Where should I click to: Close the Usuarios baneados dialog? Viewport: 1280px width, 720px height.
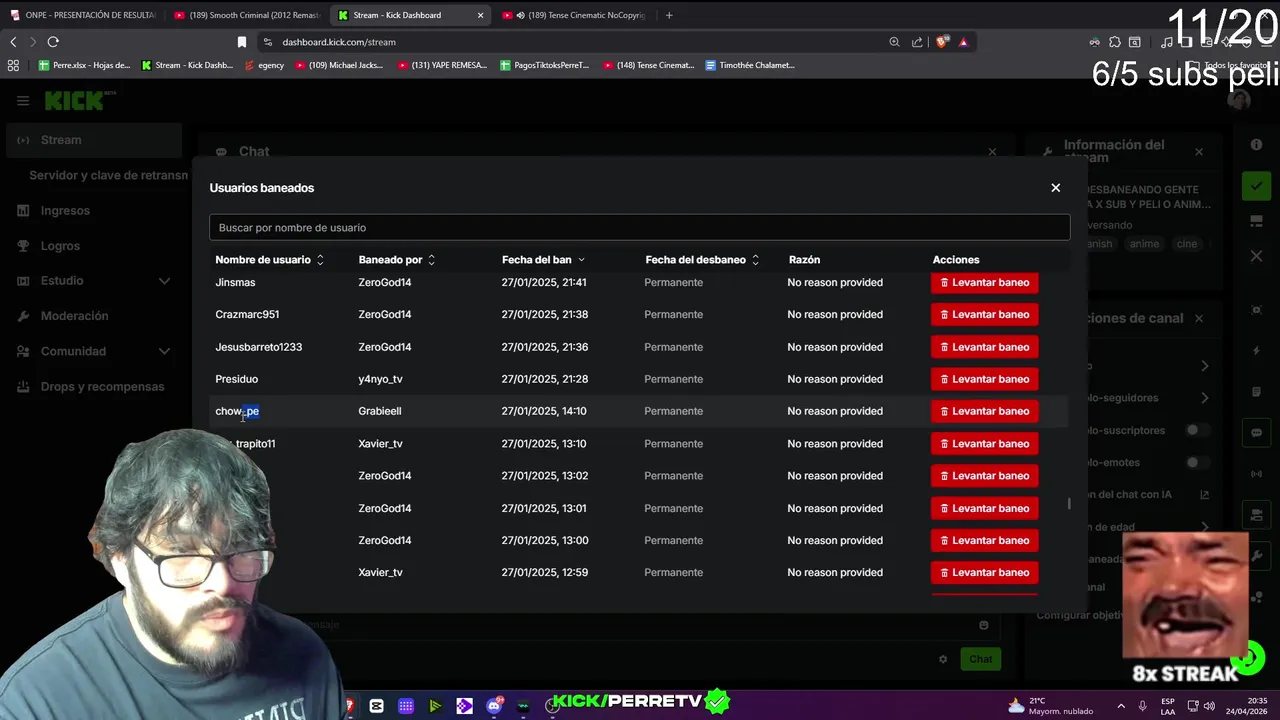[1055, 188]
